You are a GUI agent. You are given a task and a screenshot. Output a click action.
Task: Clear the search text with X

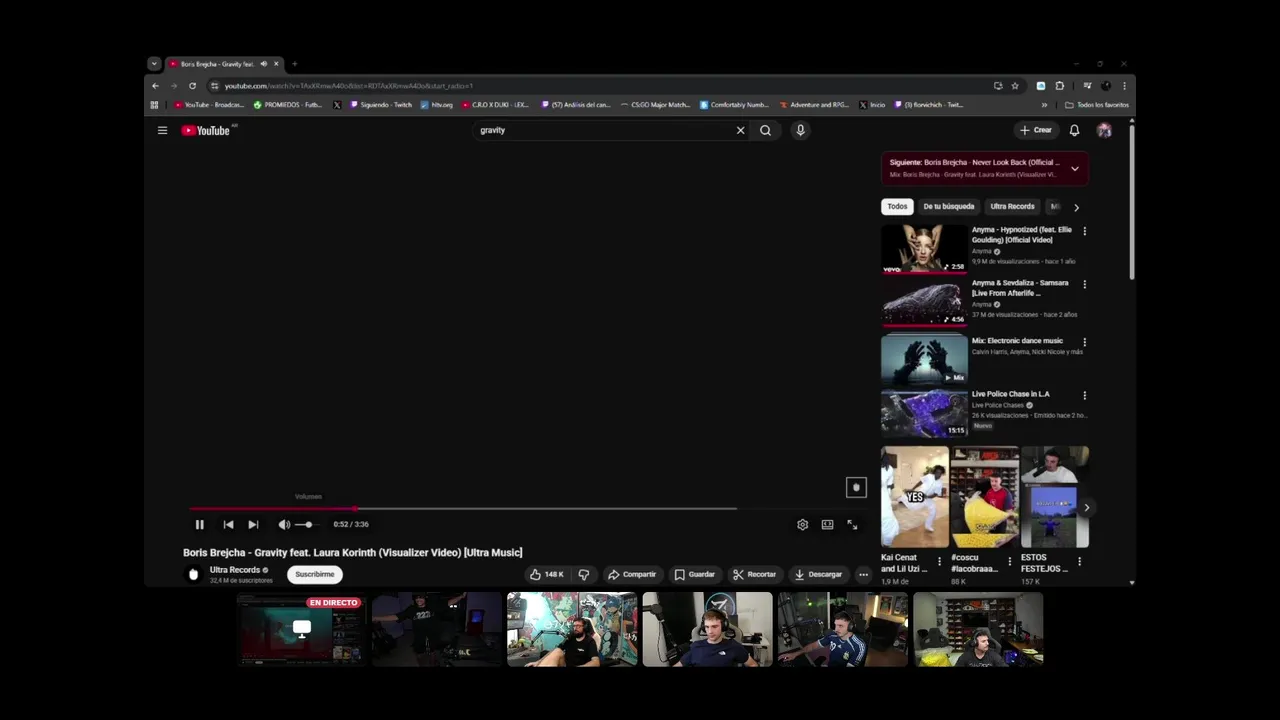click(x=741, y=130)
